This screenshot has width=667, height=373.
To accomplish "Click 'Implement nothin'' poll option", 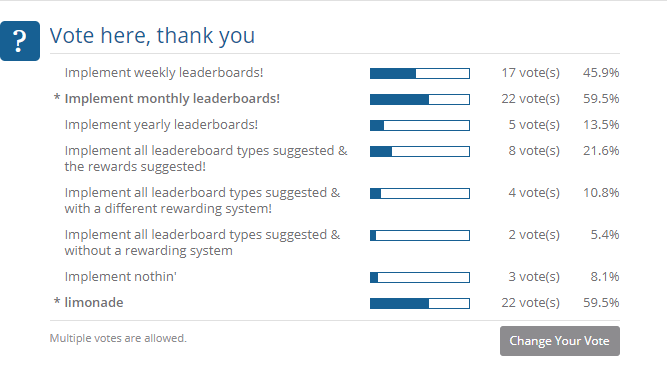I will tap(120, 277).
